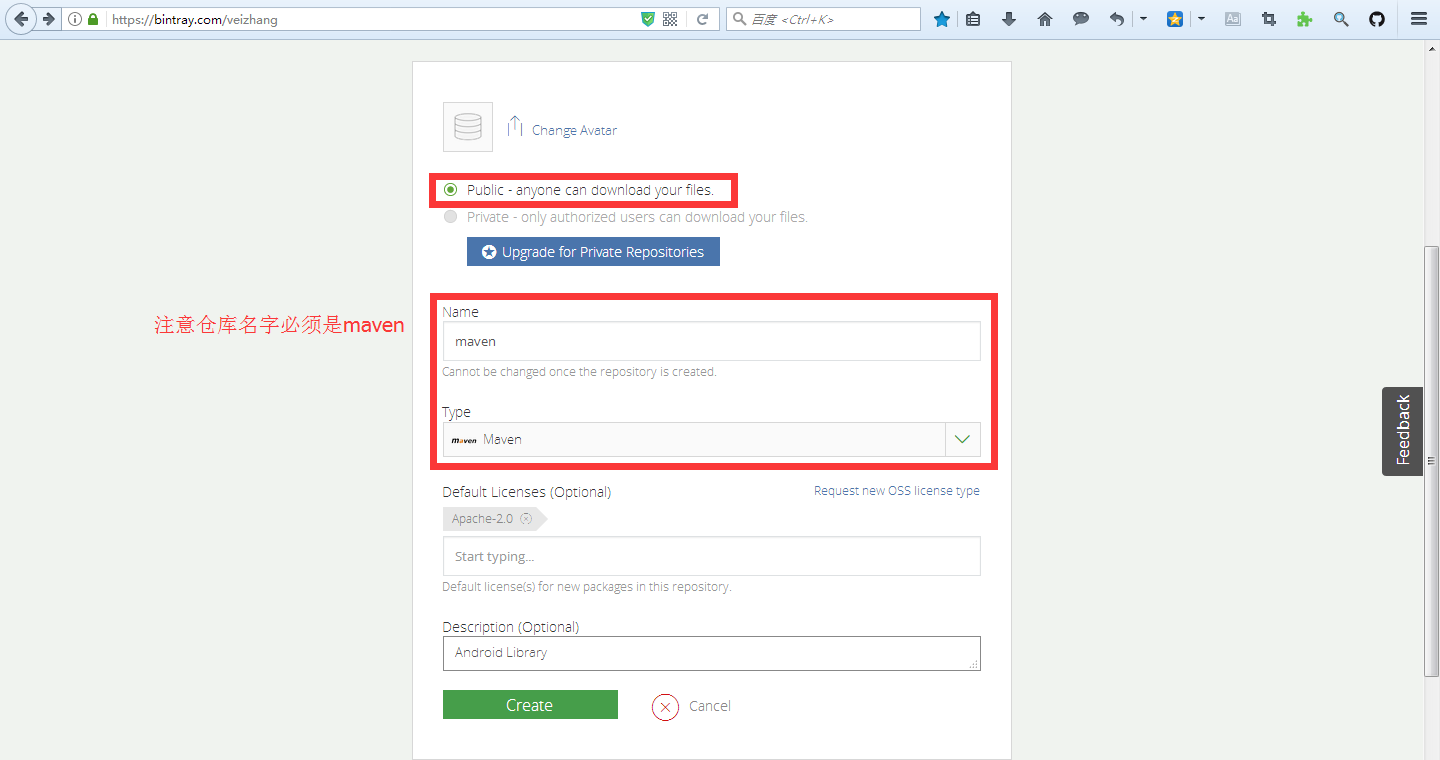Open the downloads arrow icon
The width and height of the screenshot is (1440, 760).
1009,19
